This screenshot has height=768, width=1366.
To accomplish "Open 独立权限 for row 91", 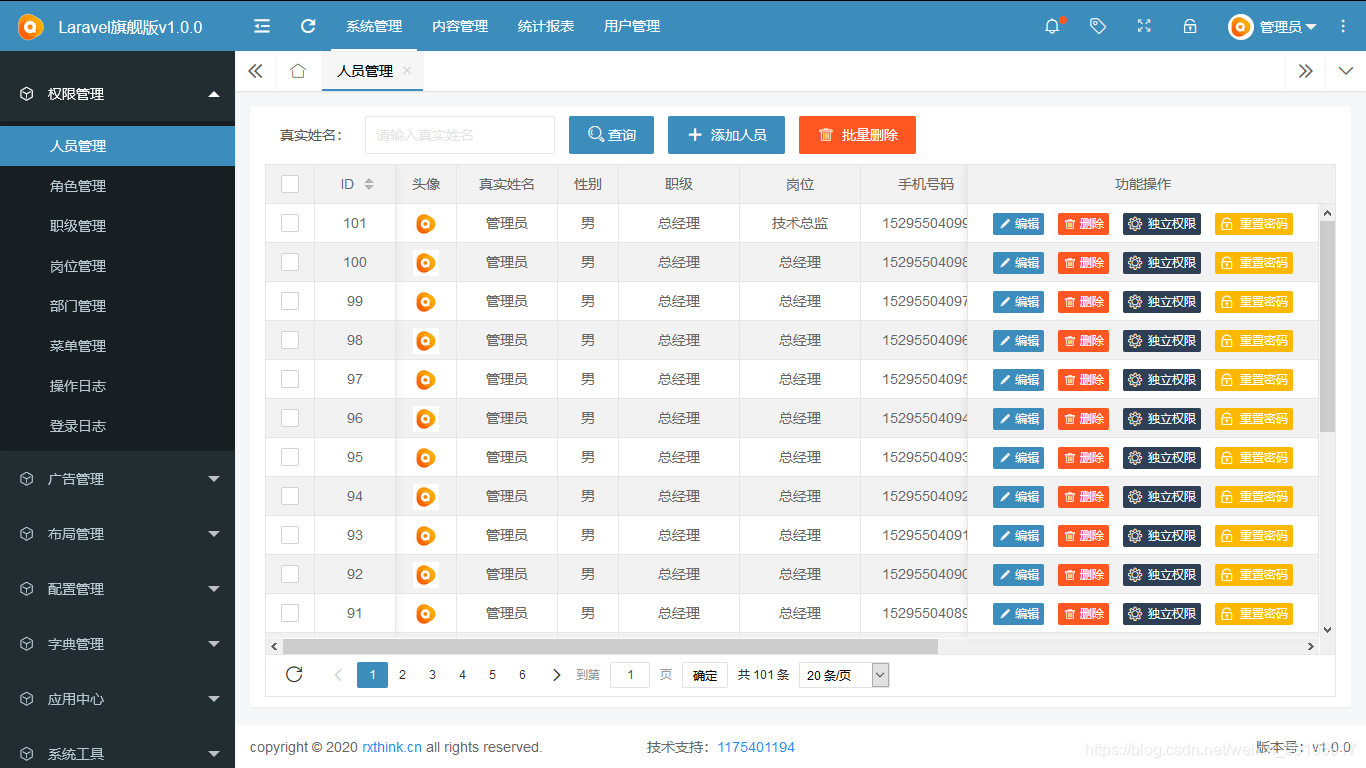I will pos(1162,614).
